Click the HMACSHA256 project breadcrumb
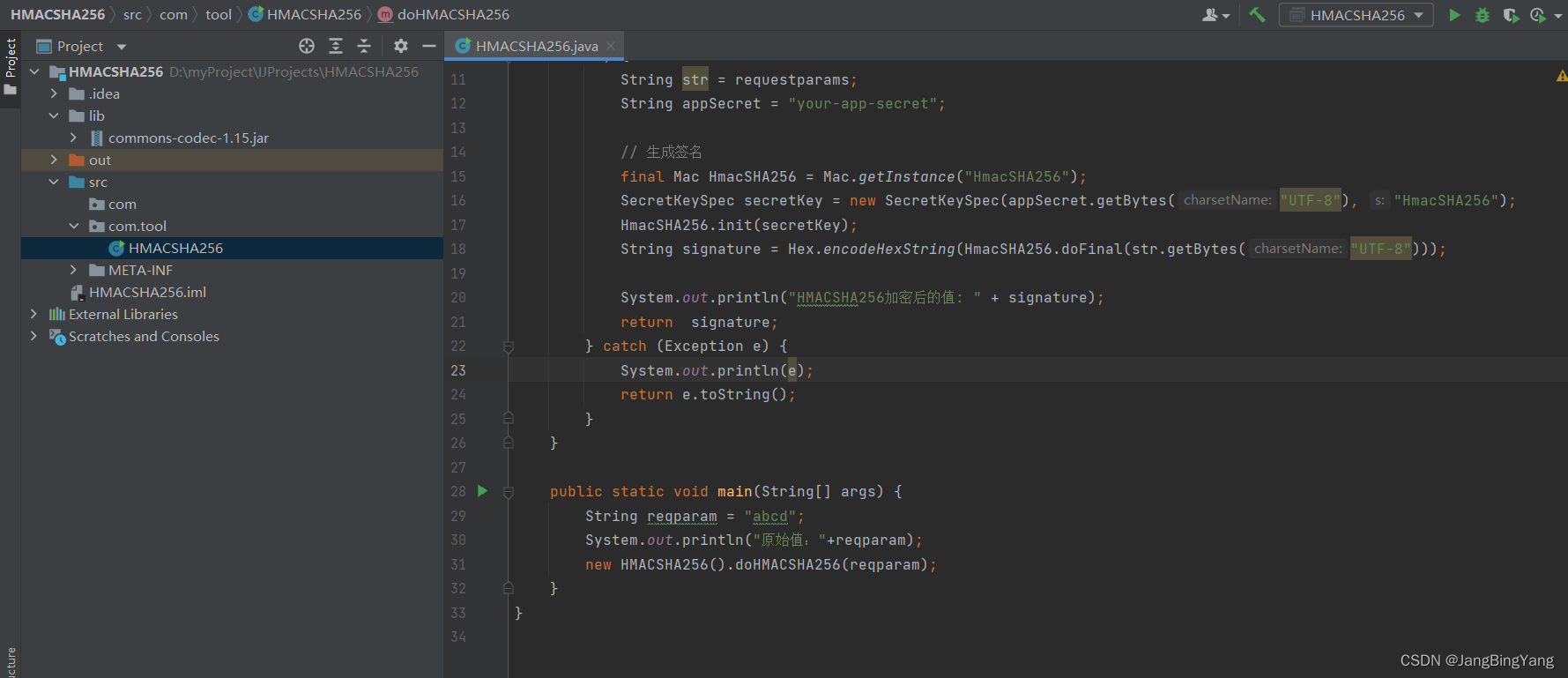The width and height of the screenshot is (1568, 678). [x=57, y=14]
